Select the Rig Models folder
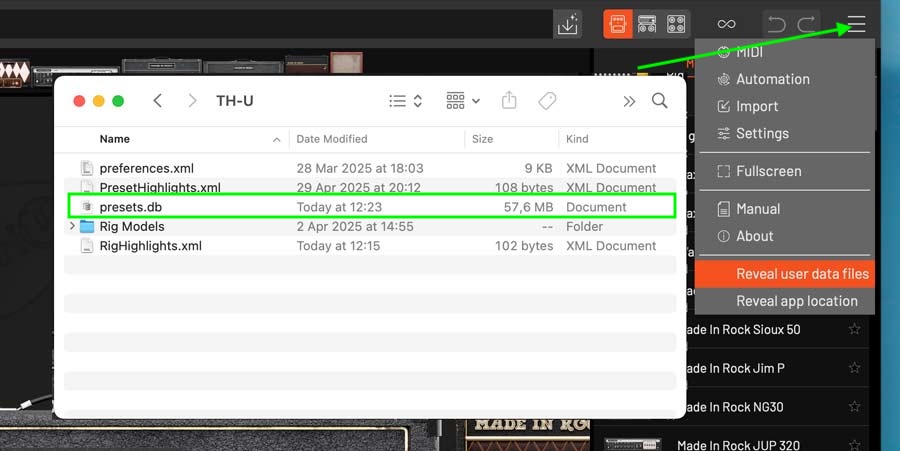 pos(370,226)
